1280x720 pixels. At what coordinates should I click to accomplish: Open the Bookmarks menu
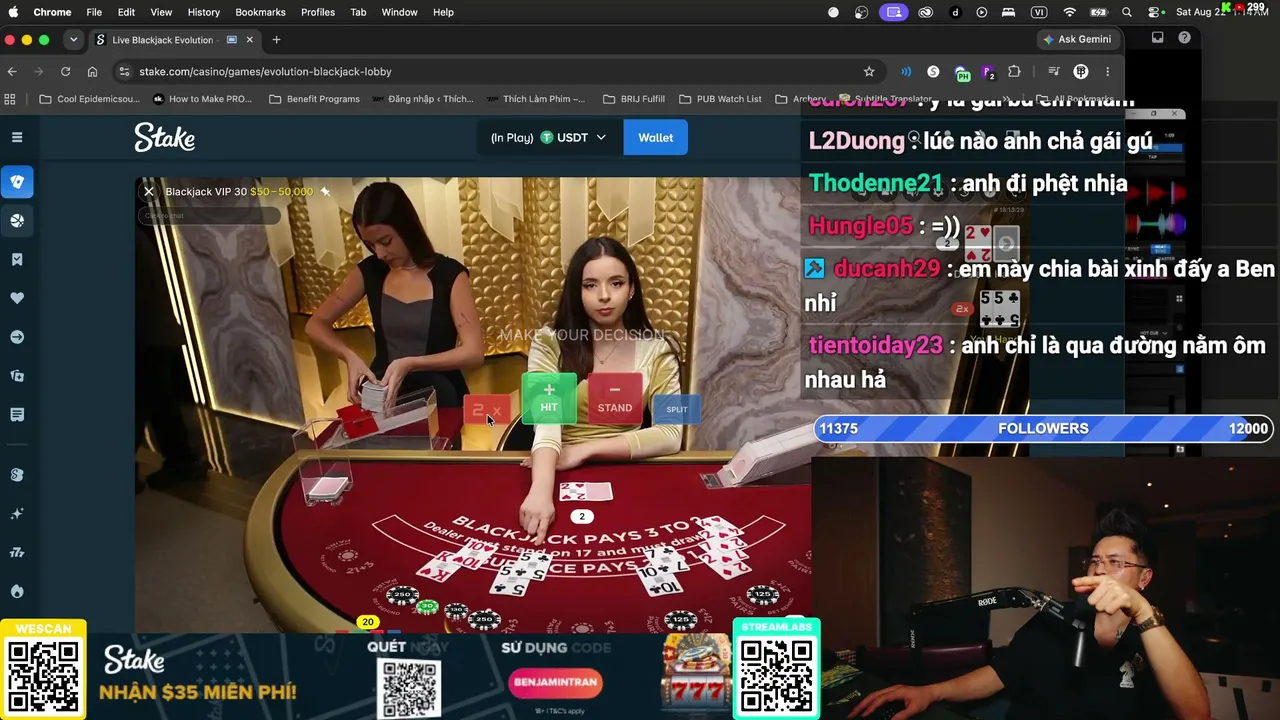(x=260, y=12)
